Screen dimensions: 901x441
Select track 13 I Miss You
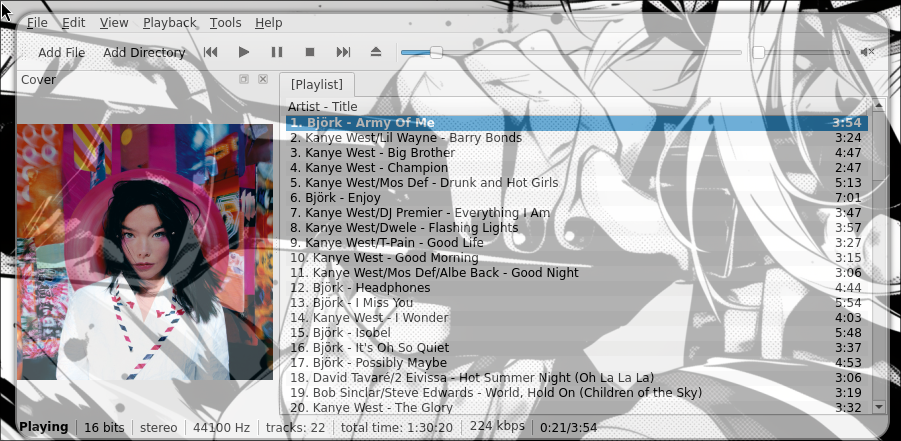[x=577, y=302]
